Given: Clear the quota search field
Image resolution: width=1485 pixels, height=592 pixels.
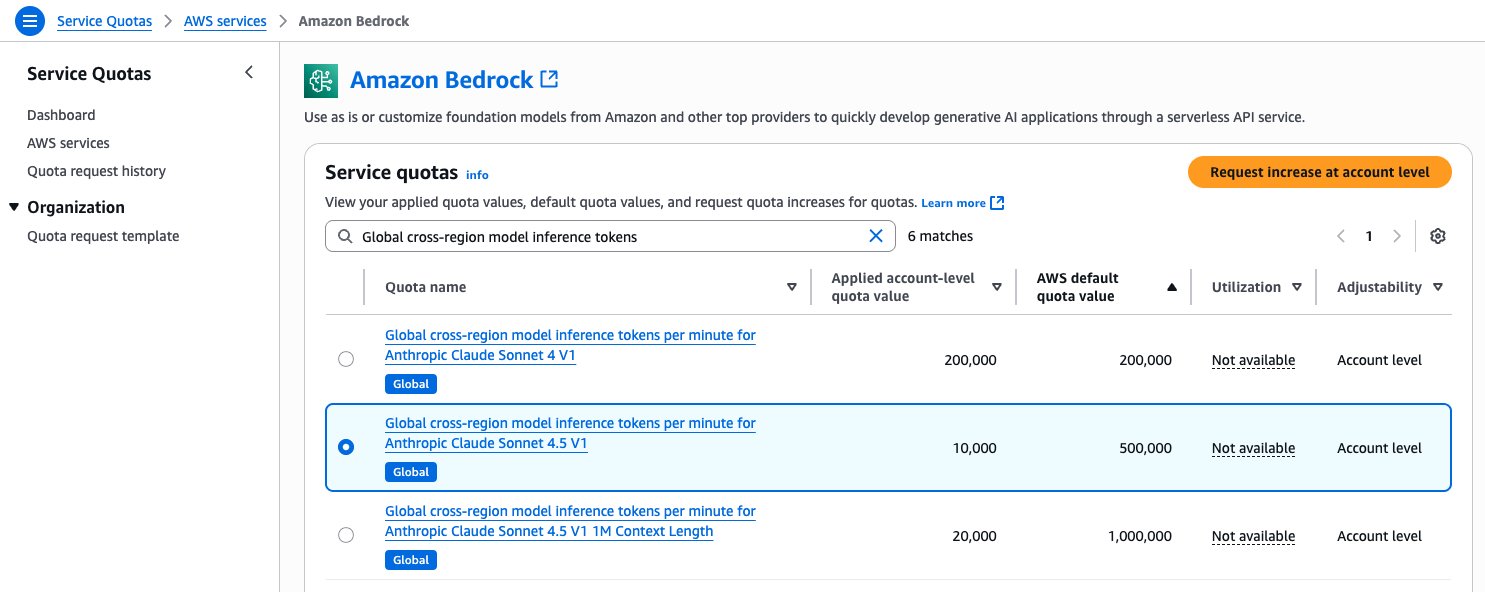Looking at the screenshot, I should click(875, 236).
